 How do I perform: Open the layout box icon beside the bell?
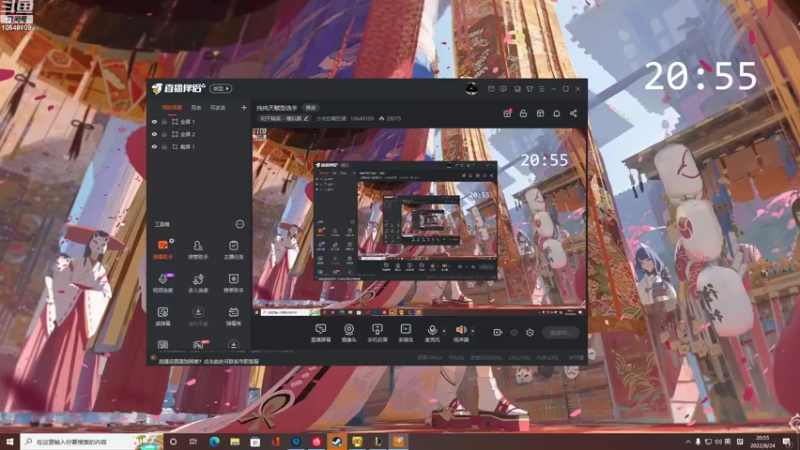click(x=540, y=113)
